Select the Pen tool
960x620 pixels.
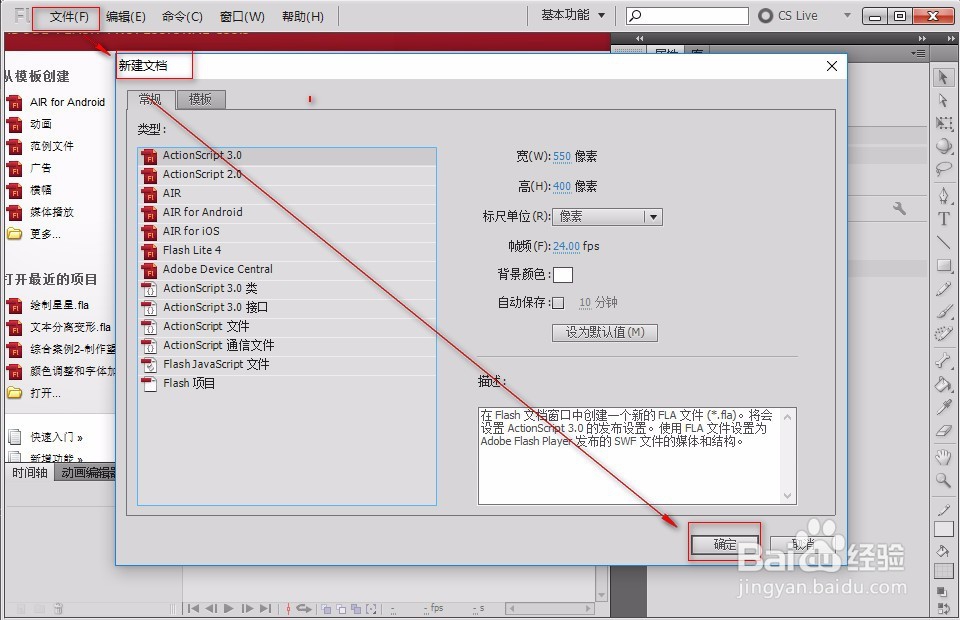[x=943, y=195]
